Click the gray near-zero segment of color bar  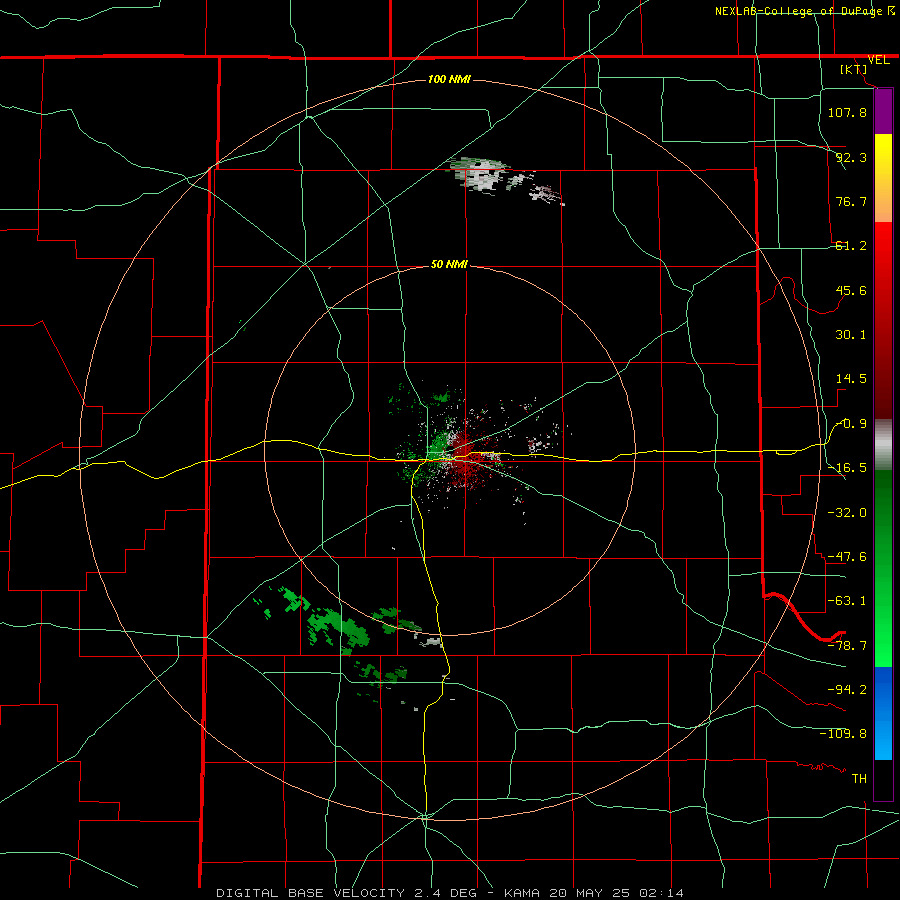click(883, 445)
